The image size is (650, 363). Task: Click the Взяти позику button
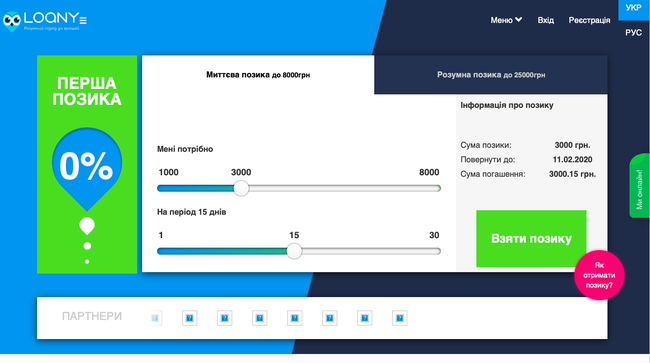[531, 239]
